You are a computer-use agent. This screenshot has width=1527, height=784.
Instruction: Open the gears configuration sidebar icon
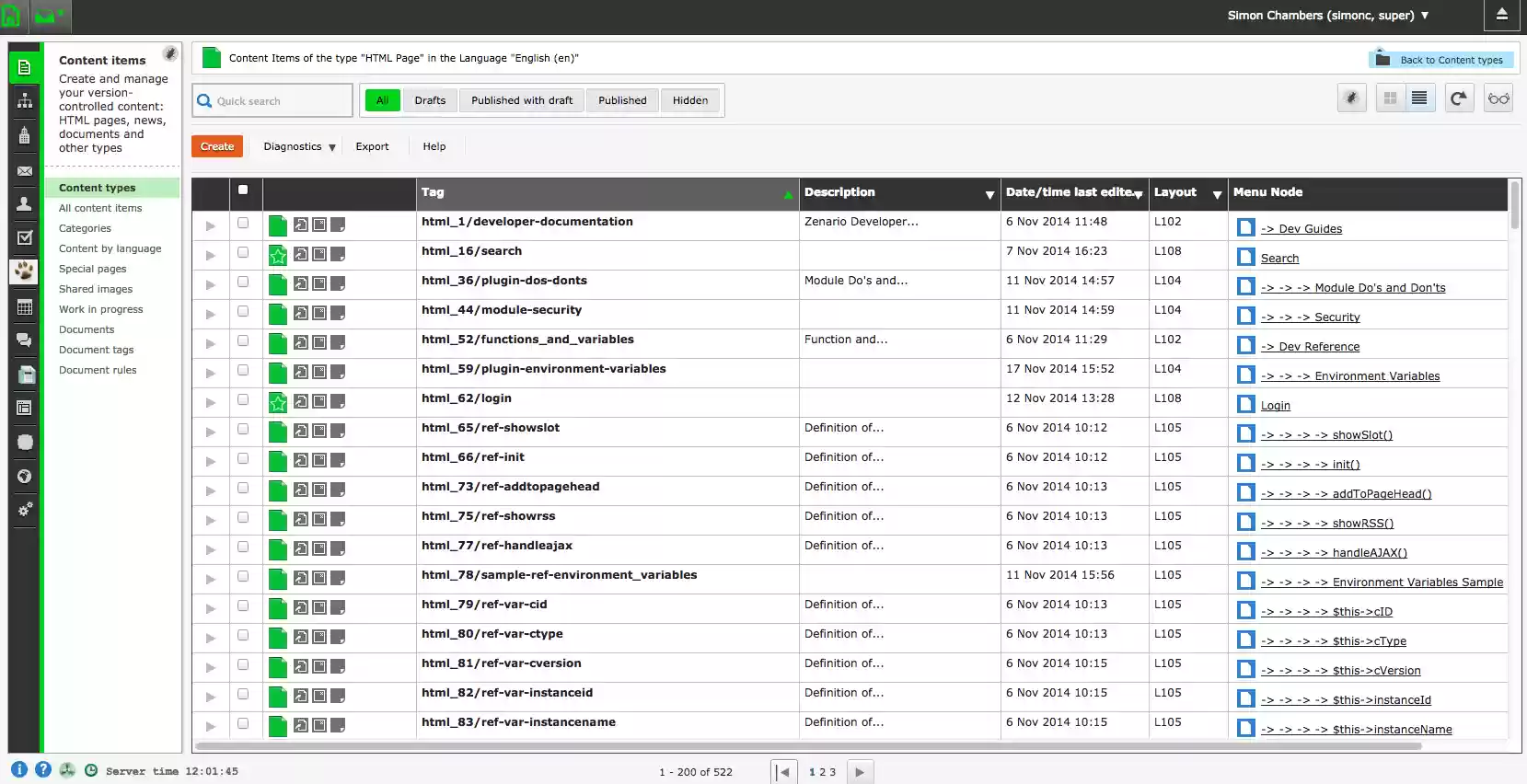click(25, 509)
